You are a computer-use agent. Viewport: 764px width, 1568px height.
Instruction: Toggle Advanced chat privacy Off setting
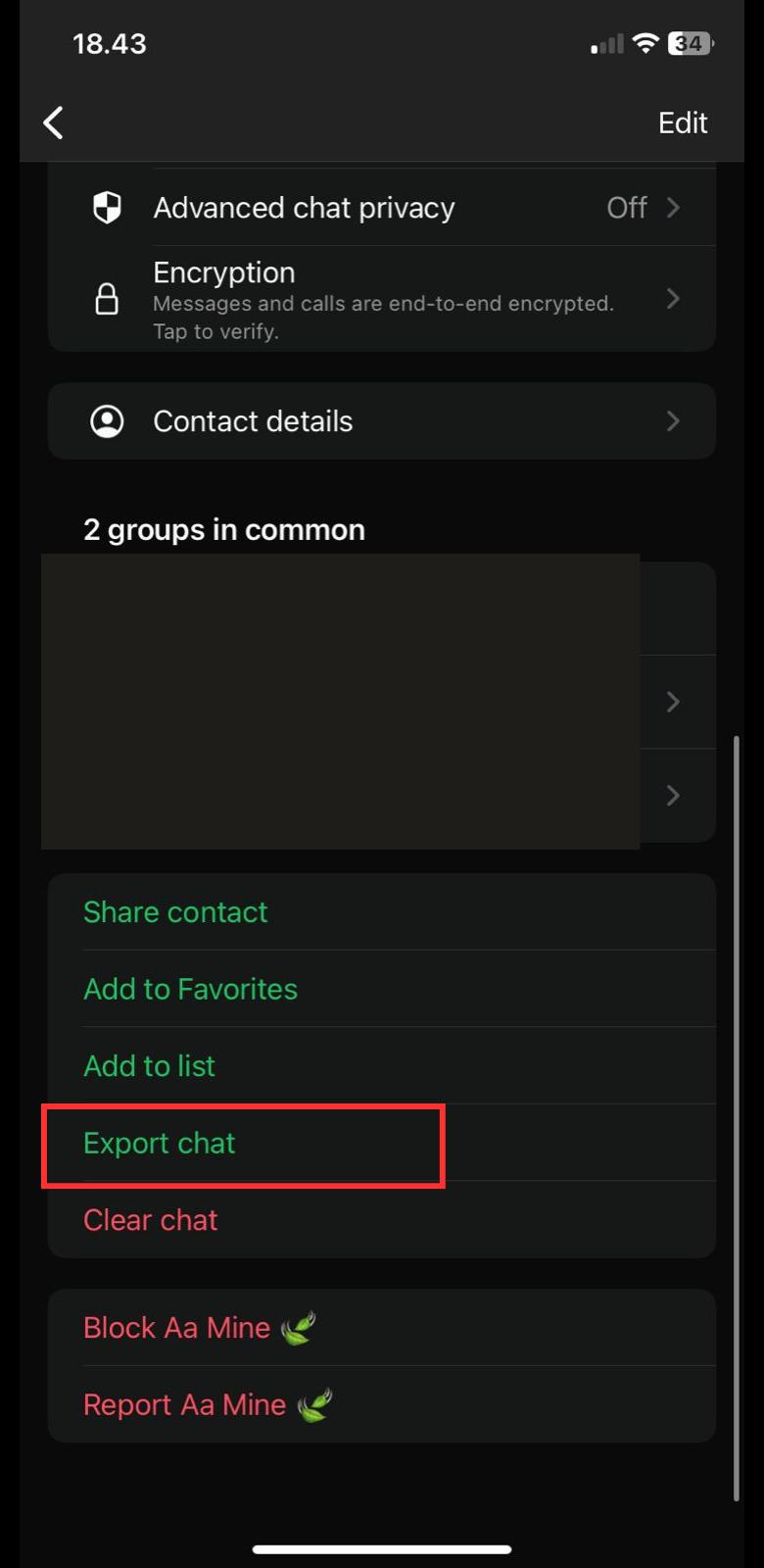[627, 208]
